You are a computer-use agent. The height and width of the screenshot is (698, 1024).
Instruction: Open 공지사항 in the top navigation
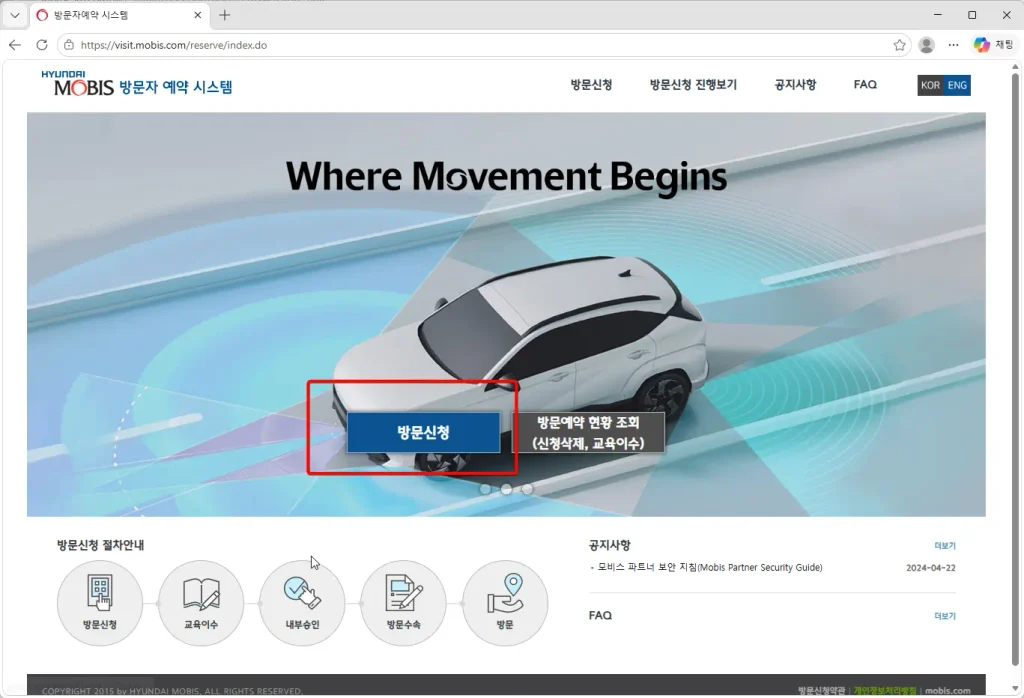click(795, 84)
